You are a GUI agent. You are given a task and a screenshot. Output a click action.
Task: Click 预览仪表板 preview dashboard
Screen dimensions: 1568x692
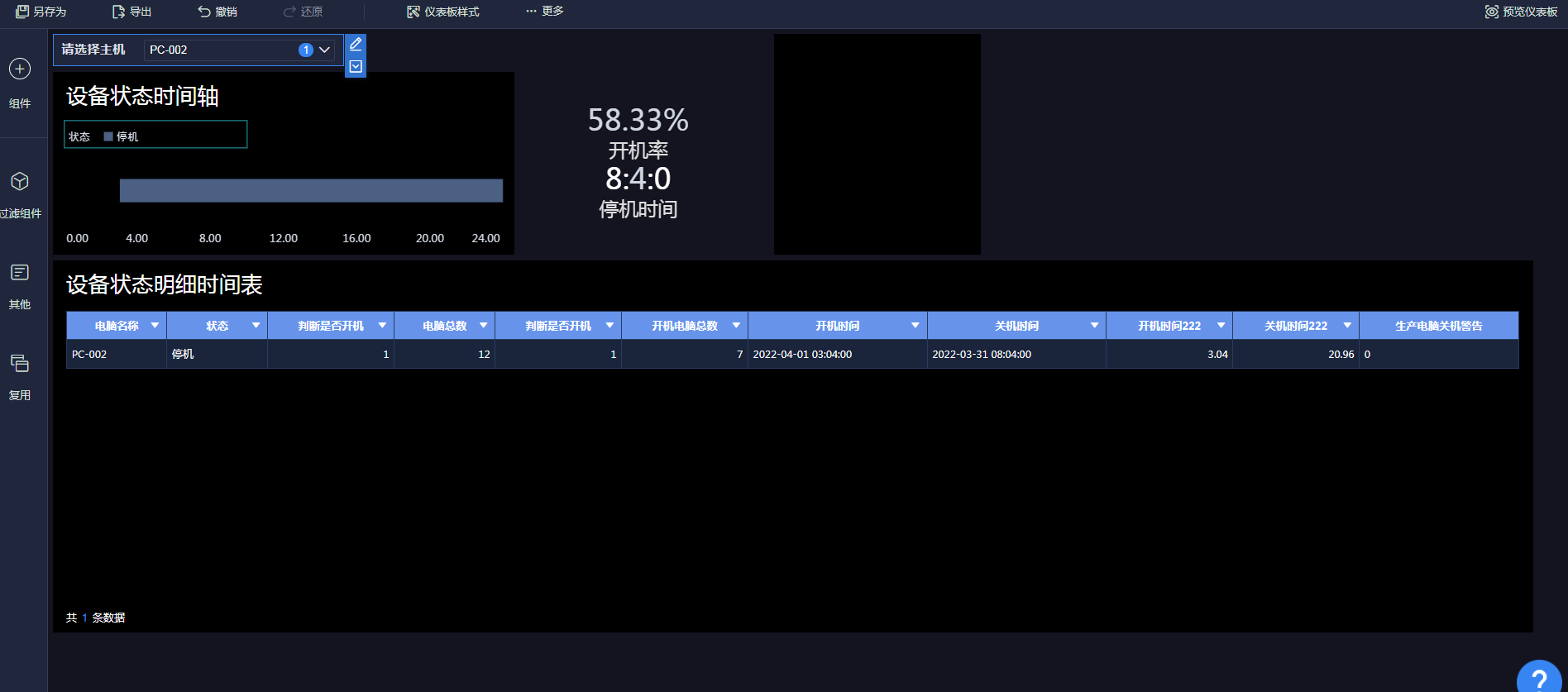tap(1521, 12)
